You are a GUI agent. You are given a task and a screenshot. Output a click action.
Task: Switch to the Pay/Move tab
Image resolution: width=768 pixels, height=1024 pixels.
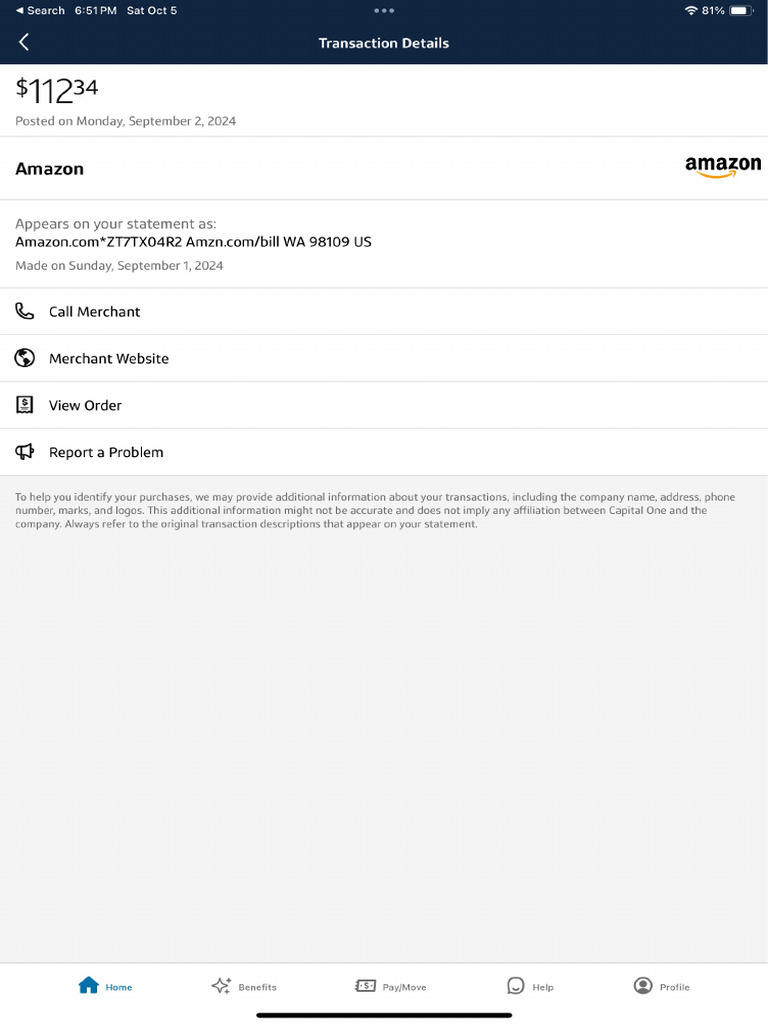pos(404,987)
